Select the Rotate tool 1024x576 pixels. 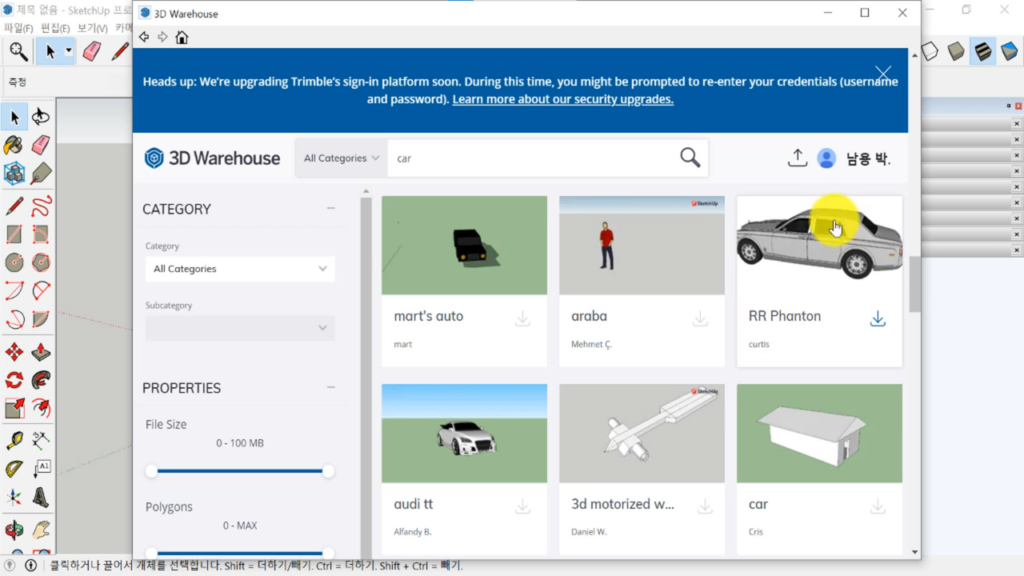(14, 380)
